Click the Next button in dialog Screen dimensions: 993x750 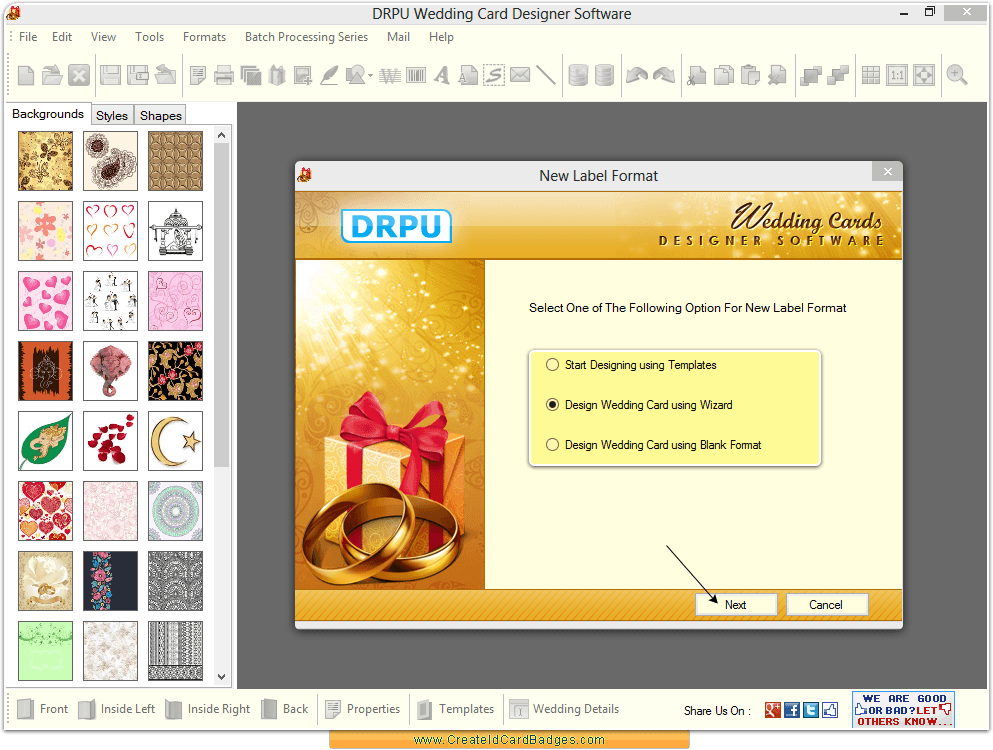[736, 605]
